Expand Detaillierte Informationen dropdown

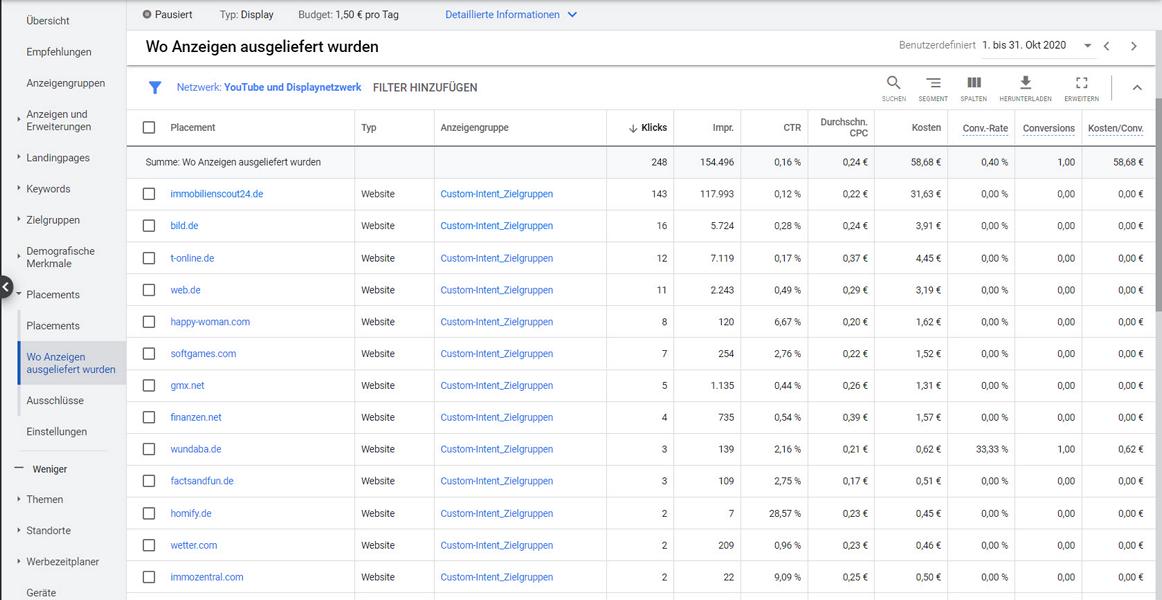pyautogui.click(x=511, y=15)
